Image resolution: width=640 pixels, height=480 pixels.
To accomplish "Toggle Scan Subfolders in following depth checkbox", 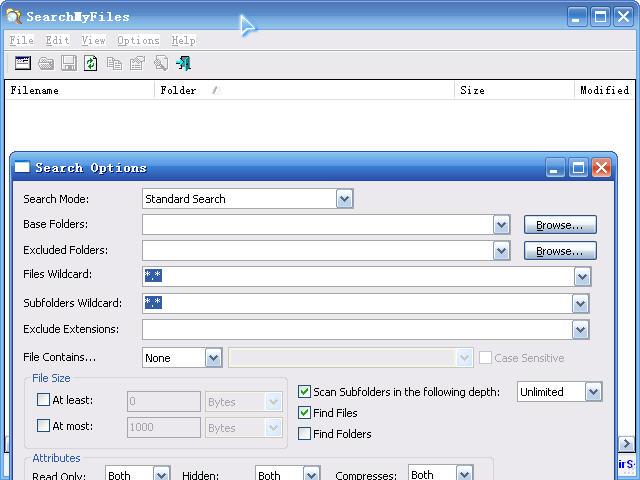I will (x=304, y=392).
